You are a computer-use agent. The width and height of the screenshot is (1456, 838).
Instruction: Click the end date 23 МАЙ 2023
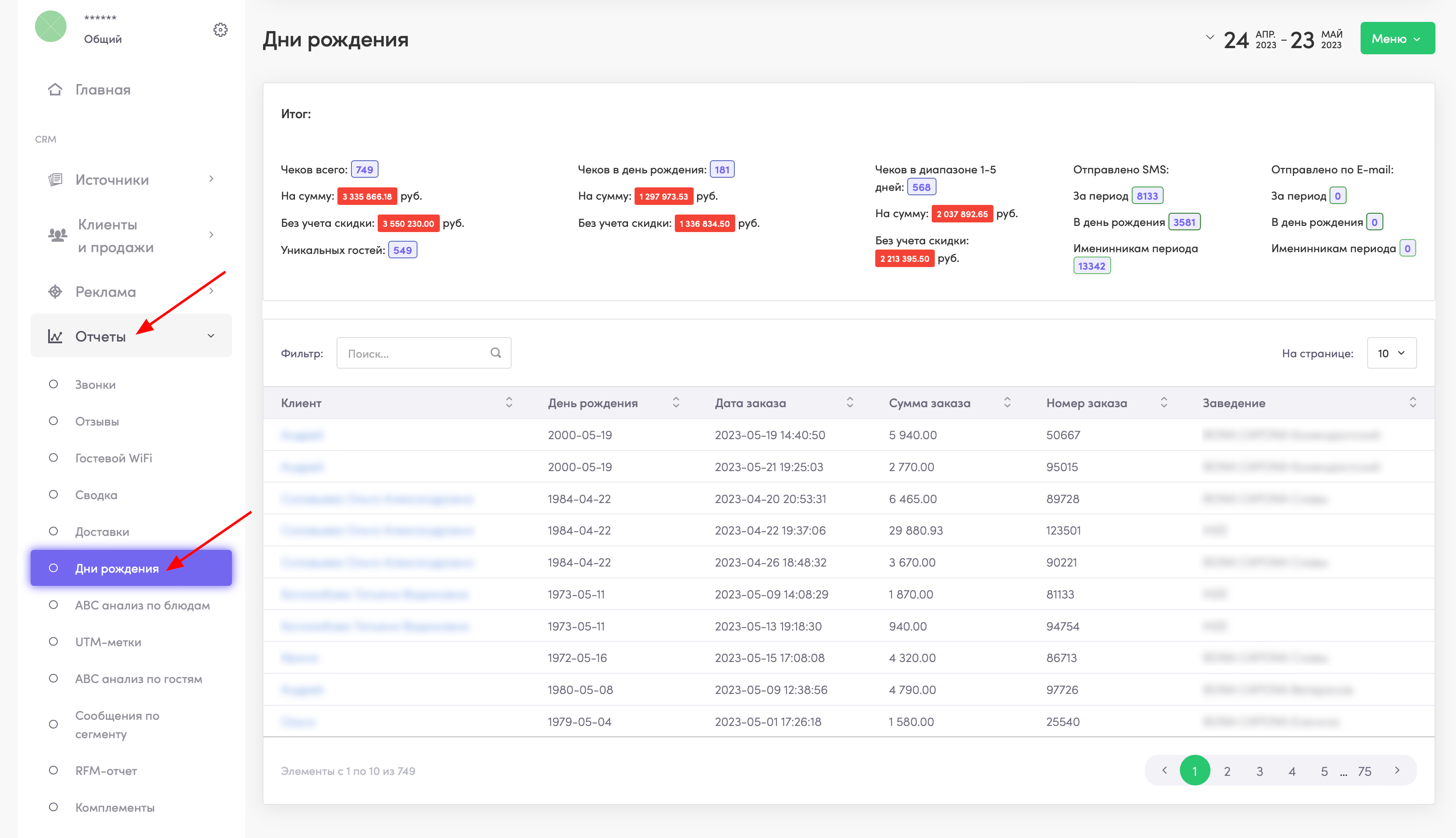click(1317, 39)
